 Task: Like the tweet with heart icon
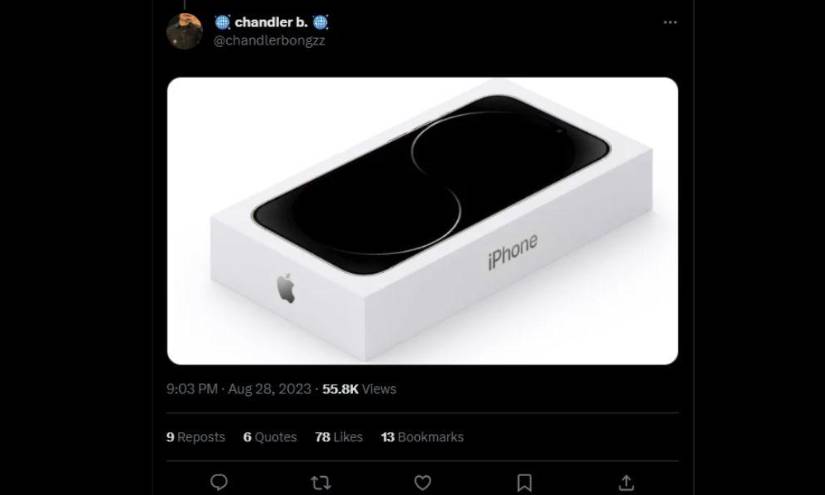coord(423,482)
